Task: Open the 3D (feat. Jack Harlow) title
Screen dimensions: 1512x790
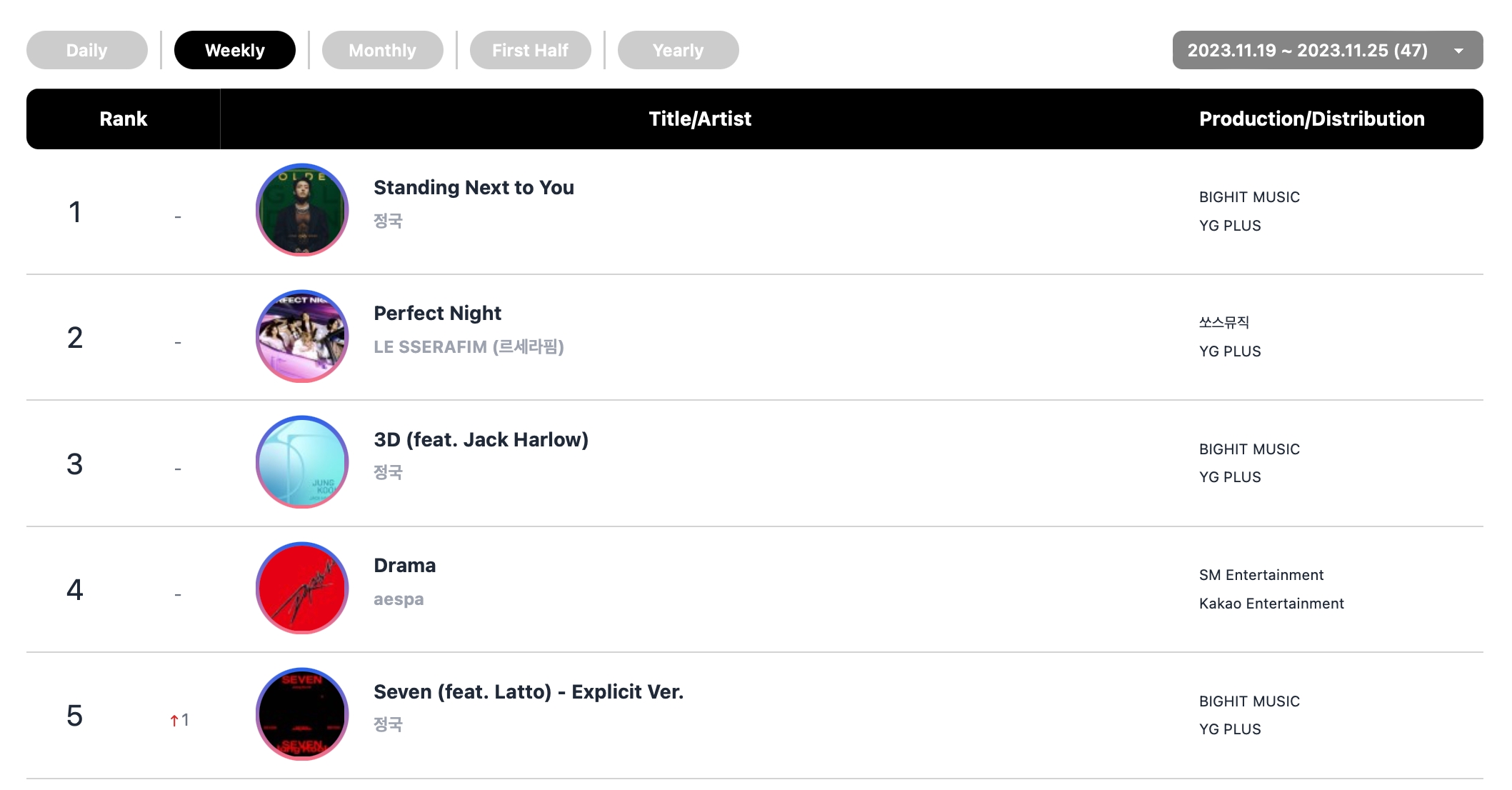Action: pos(481,439)
